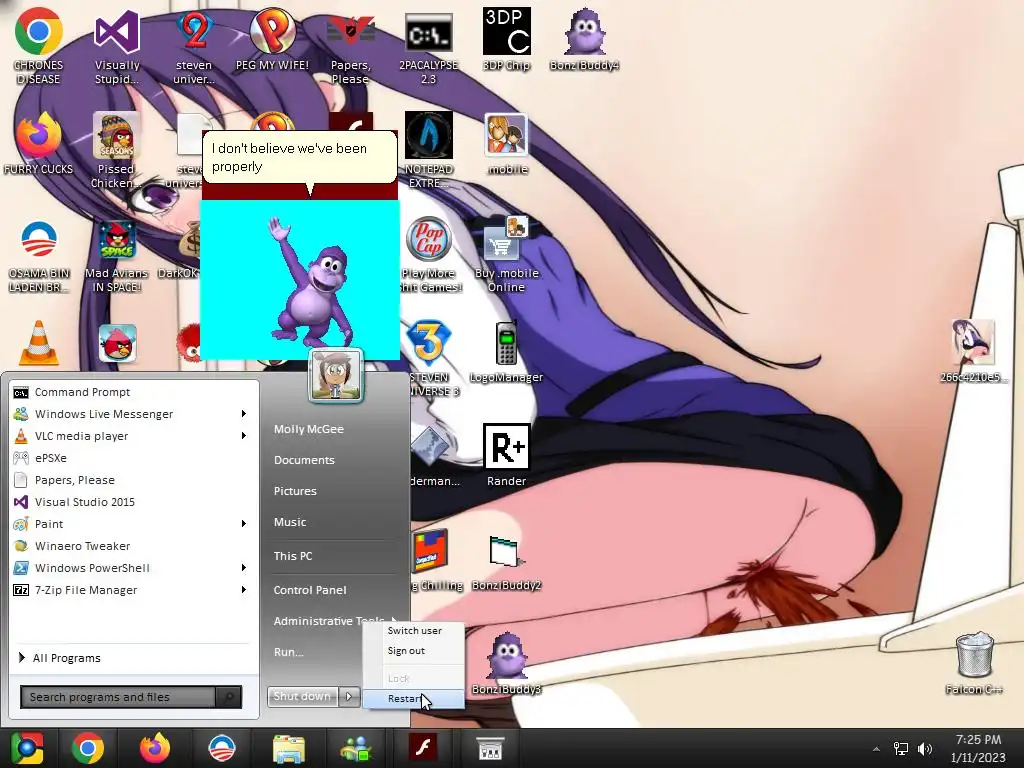The image size is (1024, 768).
Task: Choose Sign out from power menu
Action: click(x=414, y=650)
